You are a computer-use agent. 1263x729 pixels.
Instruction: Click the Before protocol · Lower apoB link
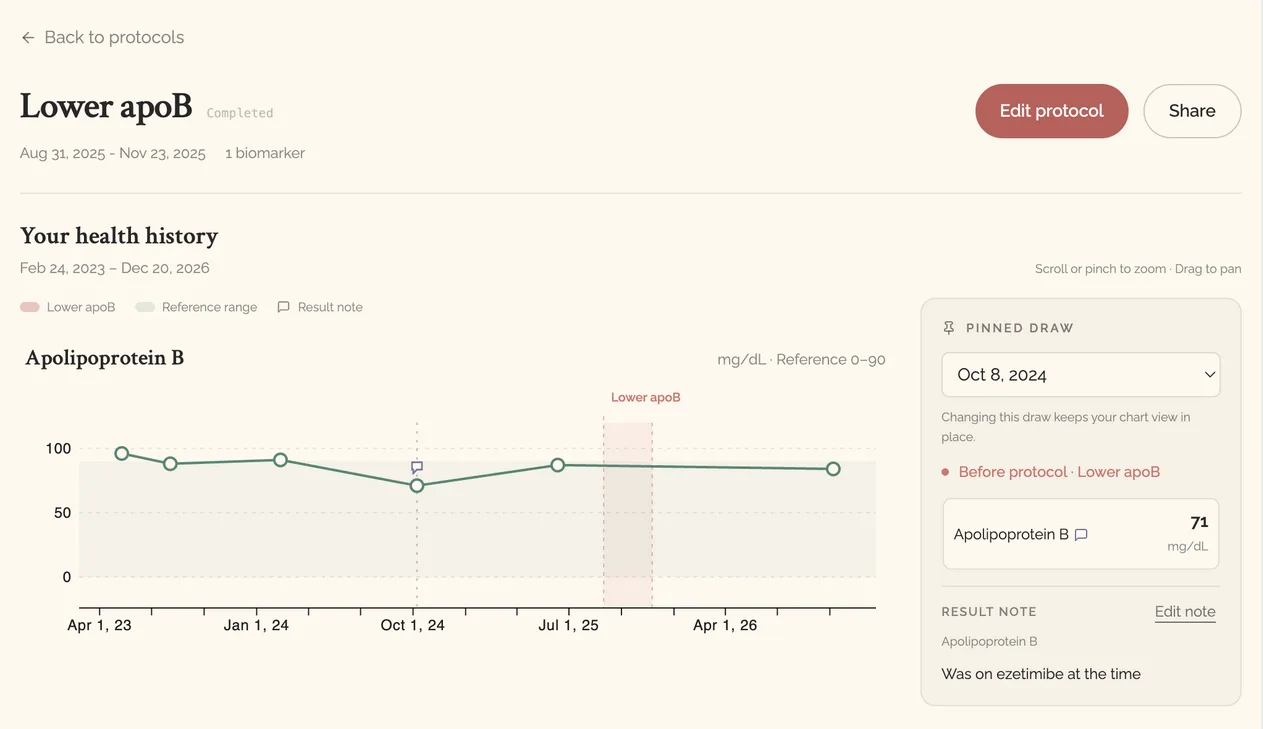coord(1059,472)
